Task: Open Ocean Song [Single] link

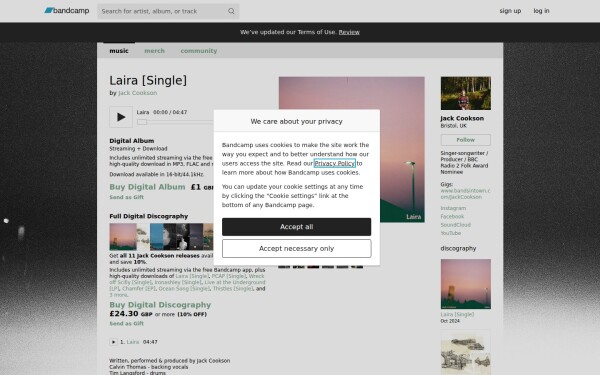Action: (x=184, y=289)
